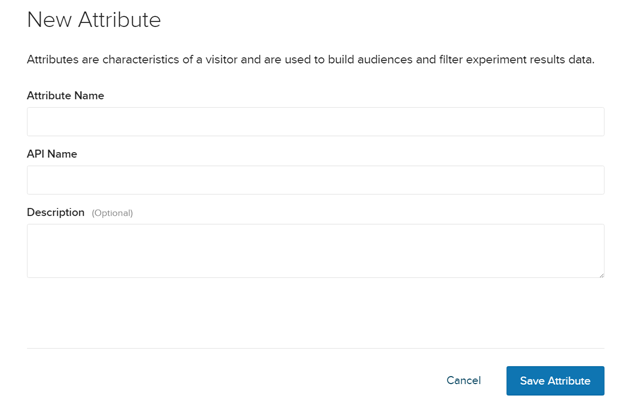Focus the API Name text box
The height and width of the screenshot is (413, 624).
tap(316, 180)
